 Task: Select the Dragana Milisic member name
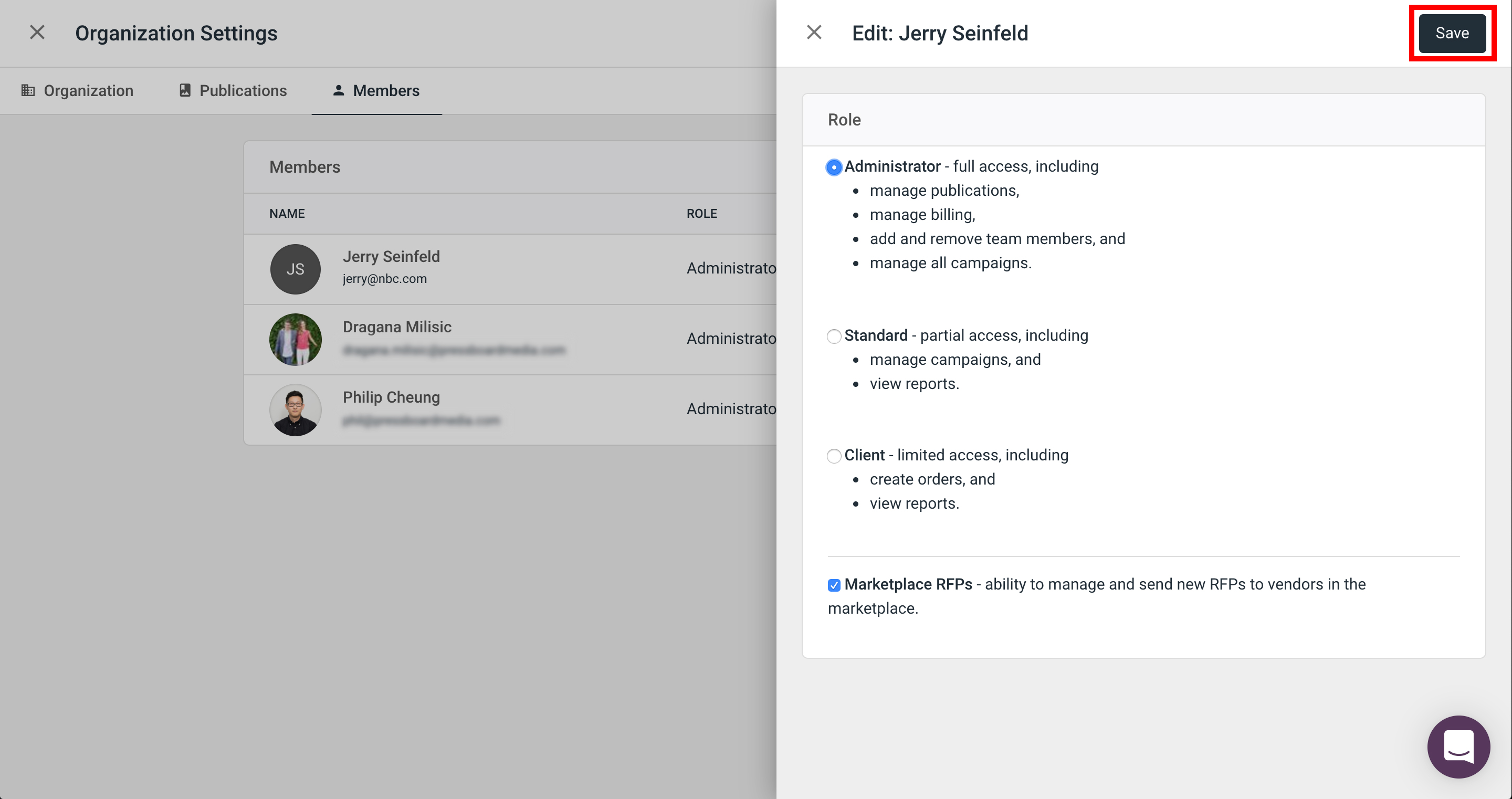click(397, 327)
